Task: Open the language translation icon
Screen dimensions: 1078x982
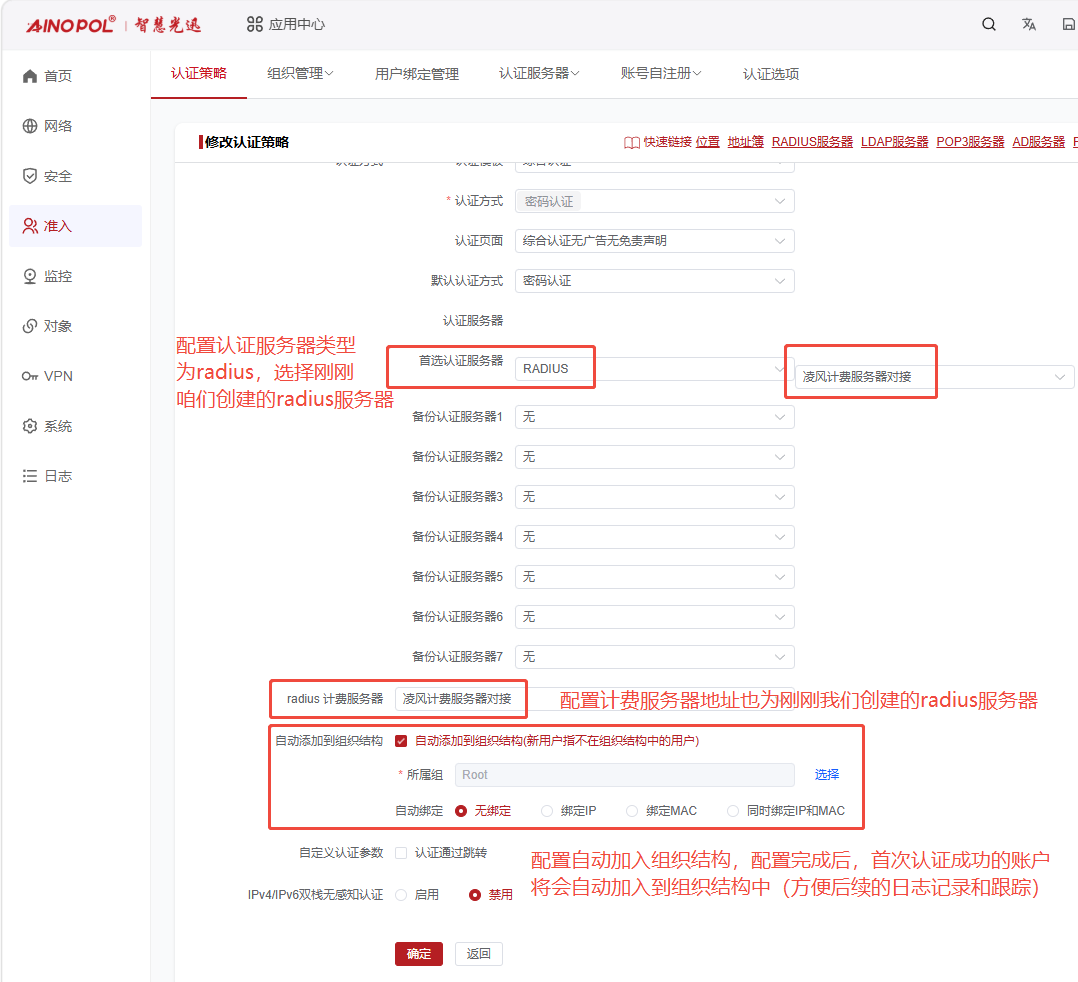Action: point(1028,24)
